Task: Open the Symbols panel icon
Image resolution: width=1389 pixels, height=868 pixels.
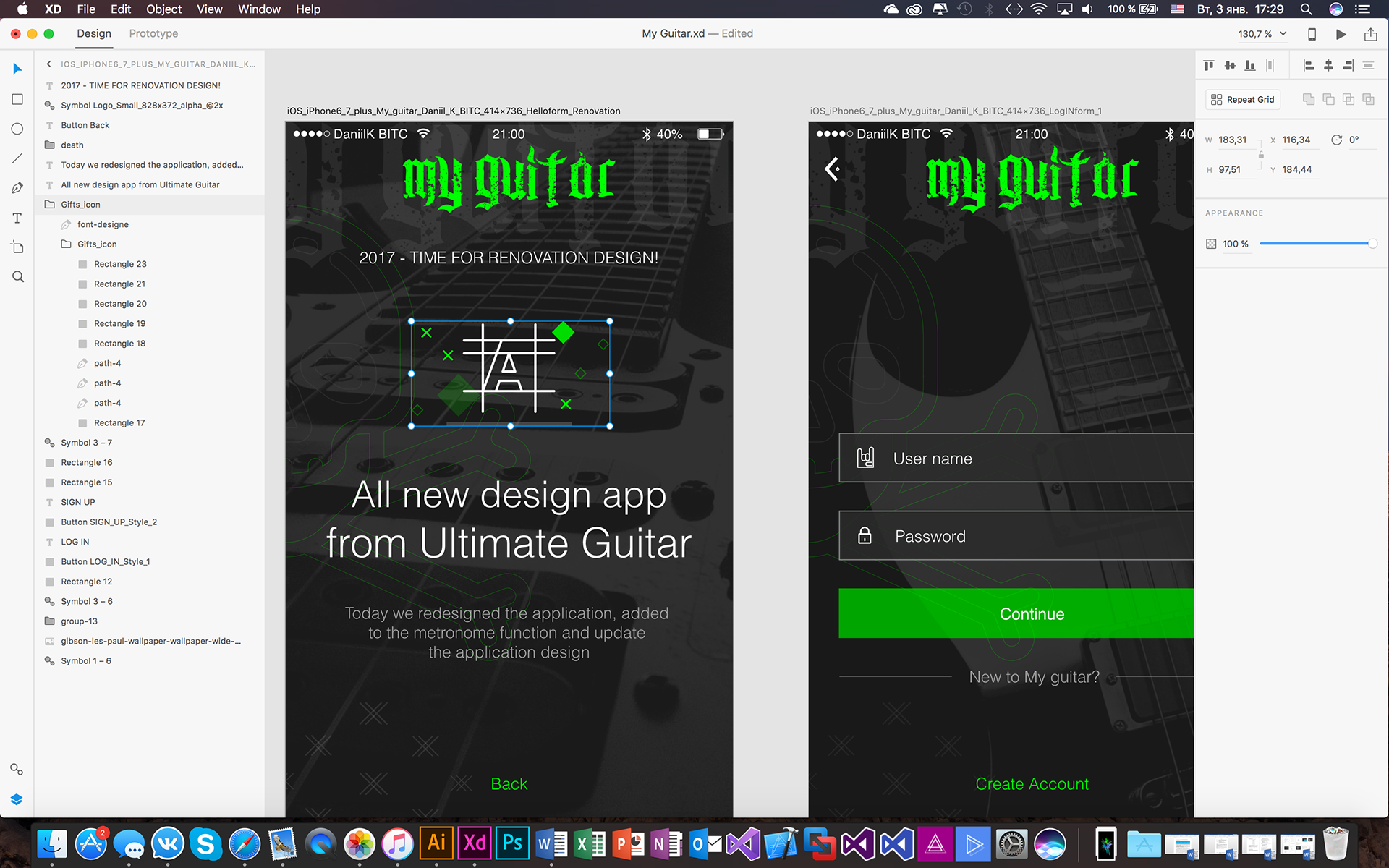Action: (x=17, y=769)
